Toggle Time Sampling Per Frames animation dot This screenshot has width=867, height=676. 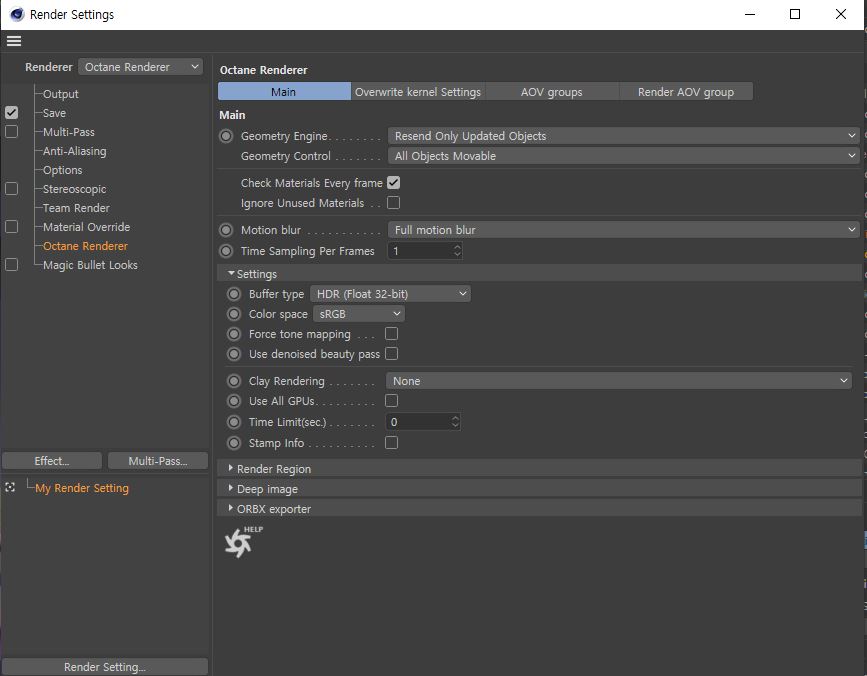pyautogui.click(x=226, y=251)
